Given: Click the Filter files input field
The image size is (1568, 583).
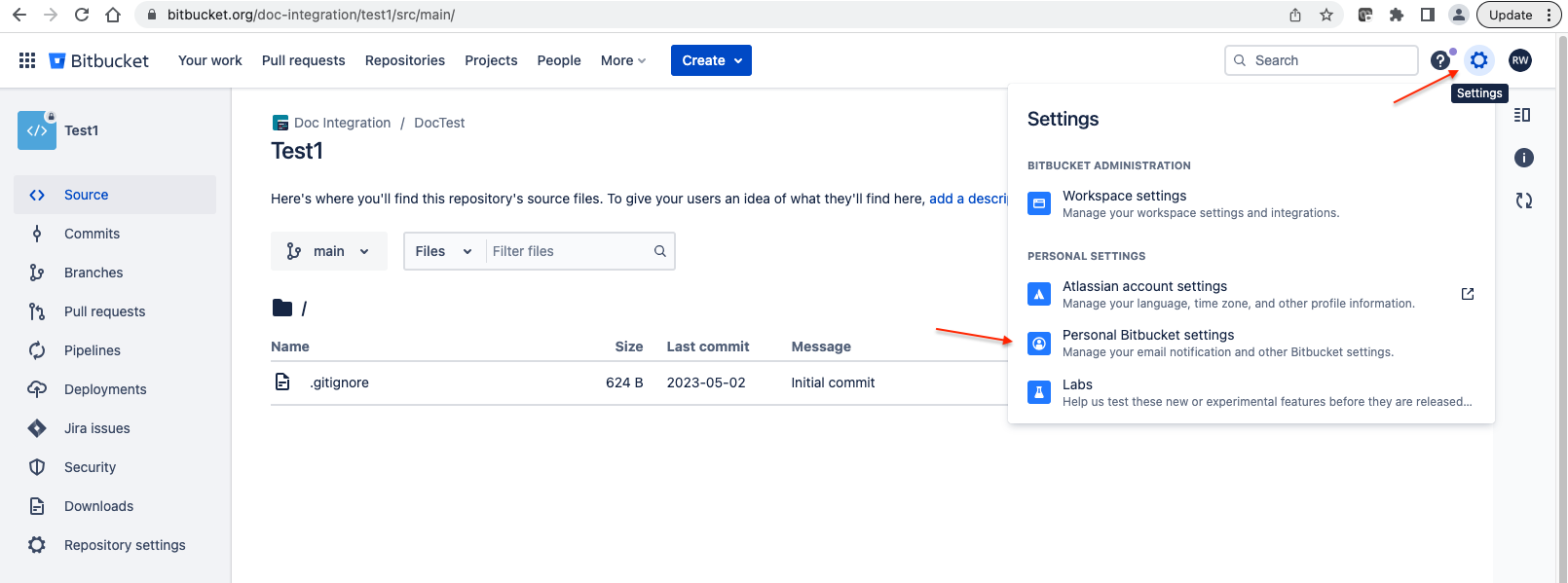Looking at the screenshot, I should pyautogui.click(x=570, y=251).
